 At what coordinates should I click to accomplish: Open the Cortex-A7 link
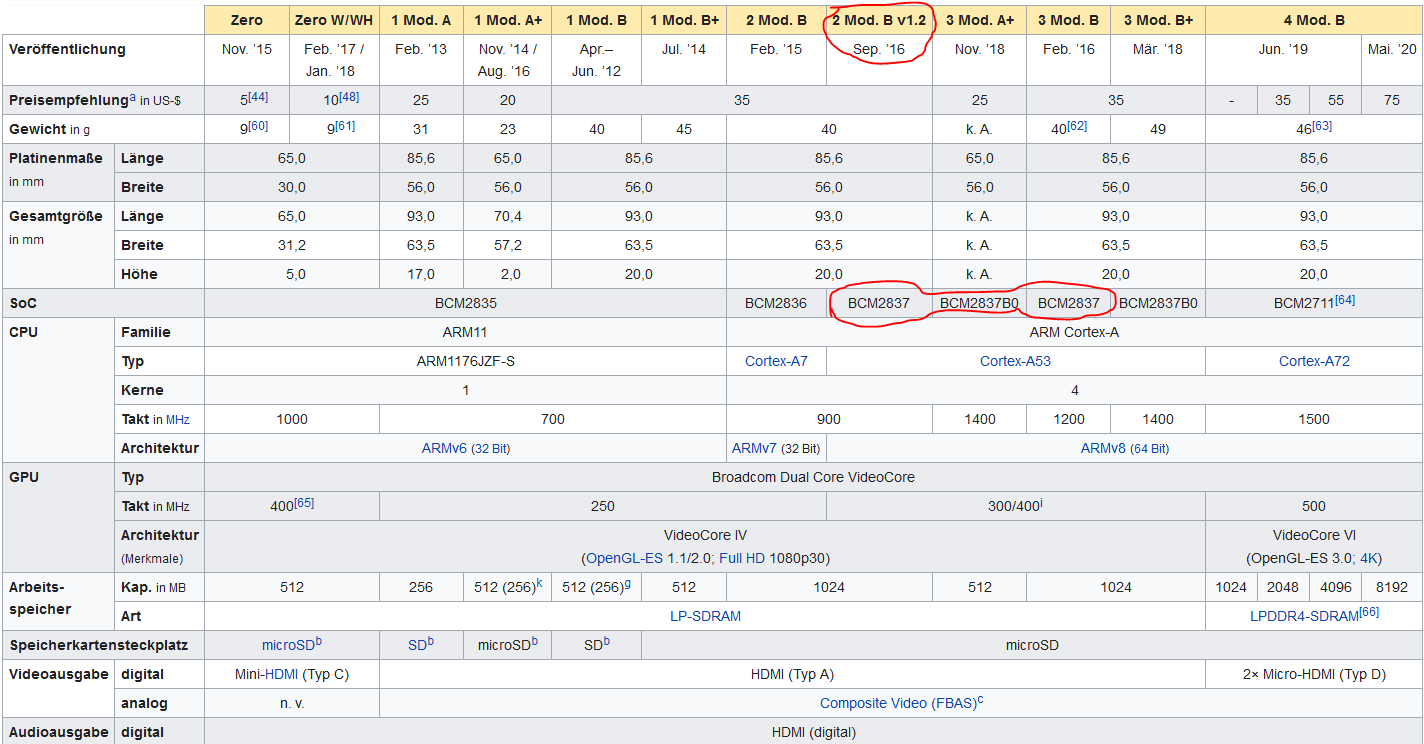(x=776, y=361)
